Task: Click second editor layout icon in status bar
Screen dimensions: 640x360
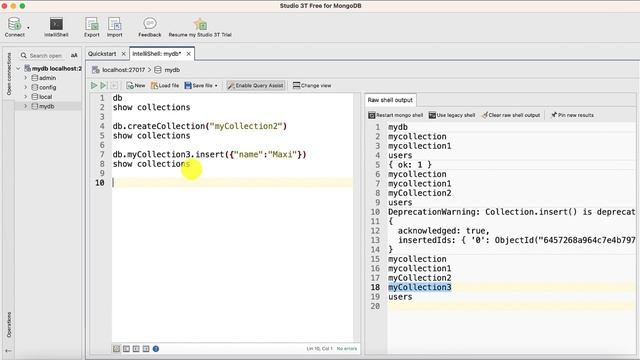Action: tap(126, 349)
